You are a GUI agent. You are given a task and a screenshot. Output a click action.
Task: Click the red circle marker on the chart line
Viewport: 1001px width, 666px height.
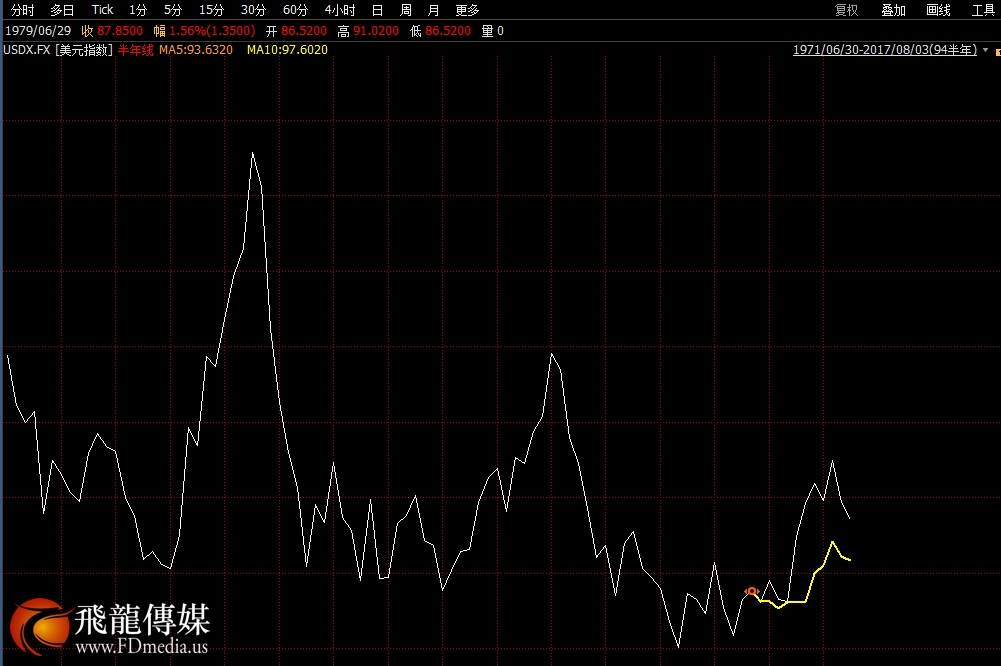tap(752, 591)
